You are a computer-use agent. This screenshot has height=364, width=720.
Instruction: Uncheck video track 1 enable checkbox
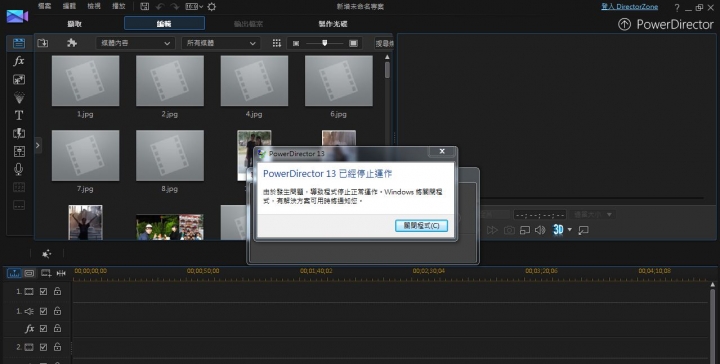click(x=43, y=291)
